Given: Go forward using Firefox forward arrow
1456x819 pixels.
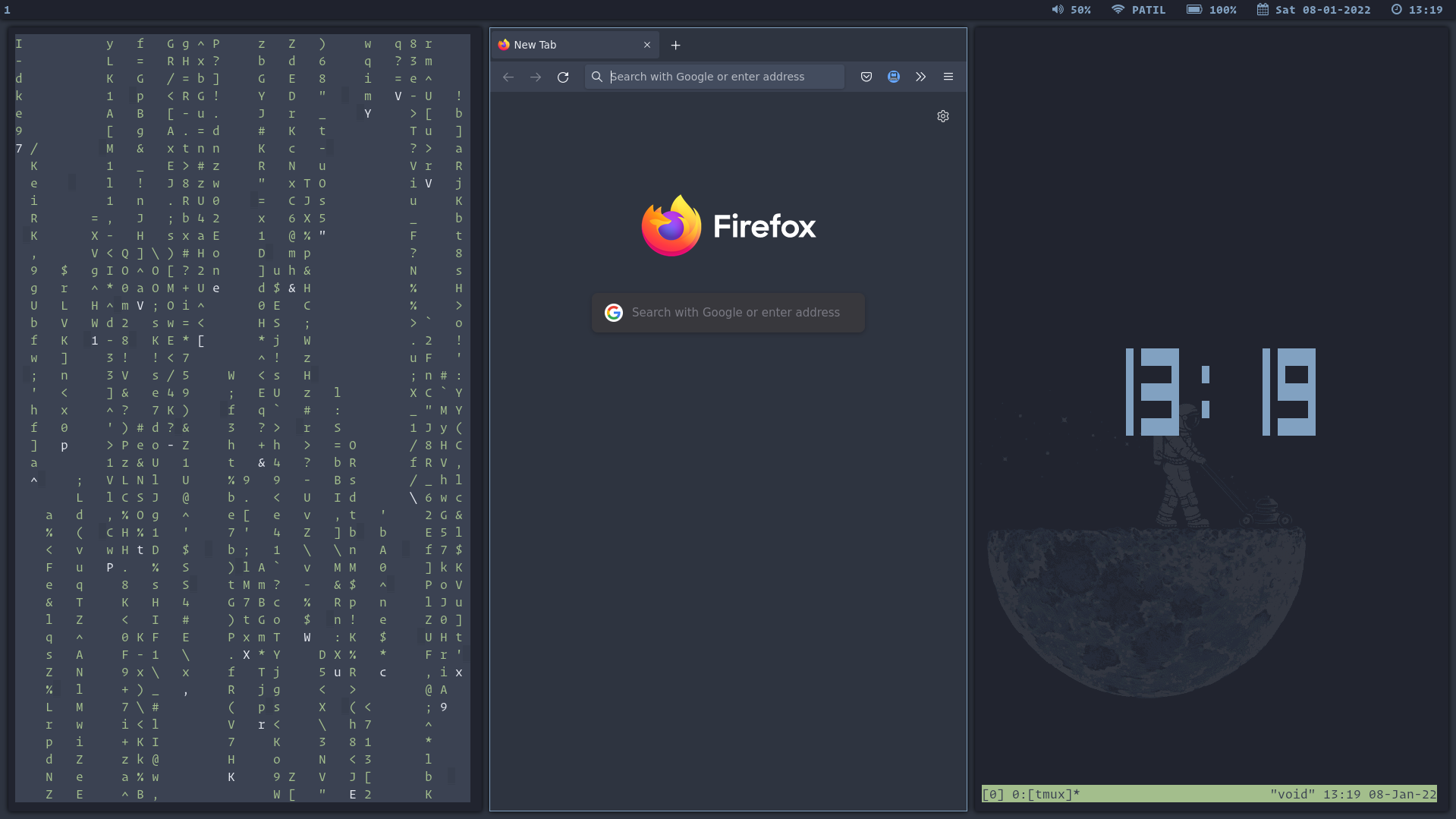Looking at the screenshot, I should [536, 77].
